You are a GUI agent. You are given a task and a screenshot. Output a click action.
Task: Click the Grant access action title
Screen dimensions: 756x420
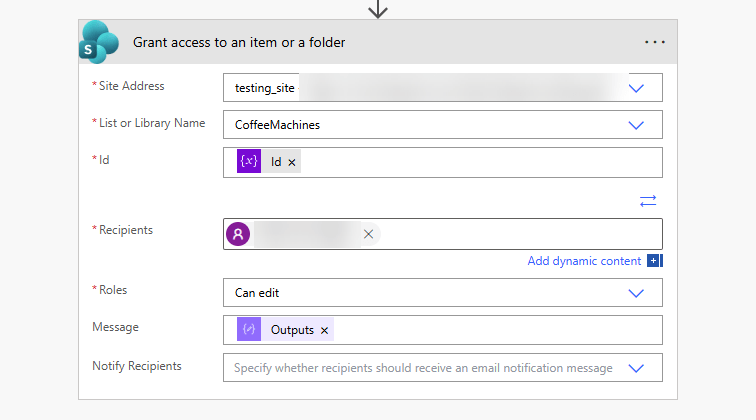[x=239, y=43]
